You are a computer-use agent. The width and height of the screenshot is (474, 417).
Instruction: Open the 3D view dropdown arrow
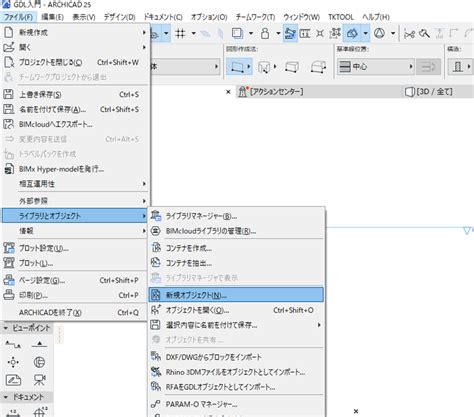366,33
